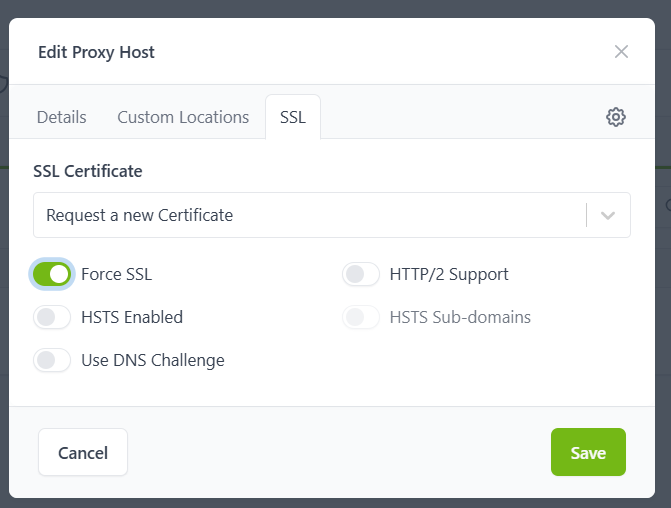Toggle the Use DNS Challenge switch
Viewport: 671px width, 508px height.
[52, 360]
